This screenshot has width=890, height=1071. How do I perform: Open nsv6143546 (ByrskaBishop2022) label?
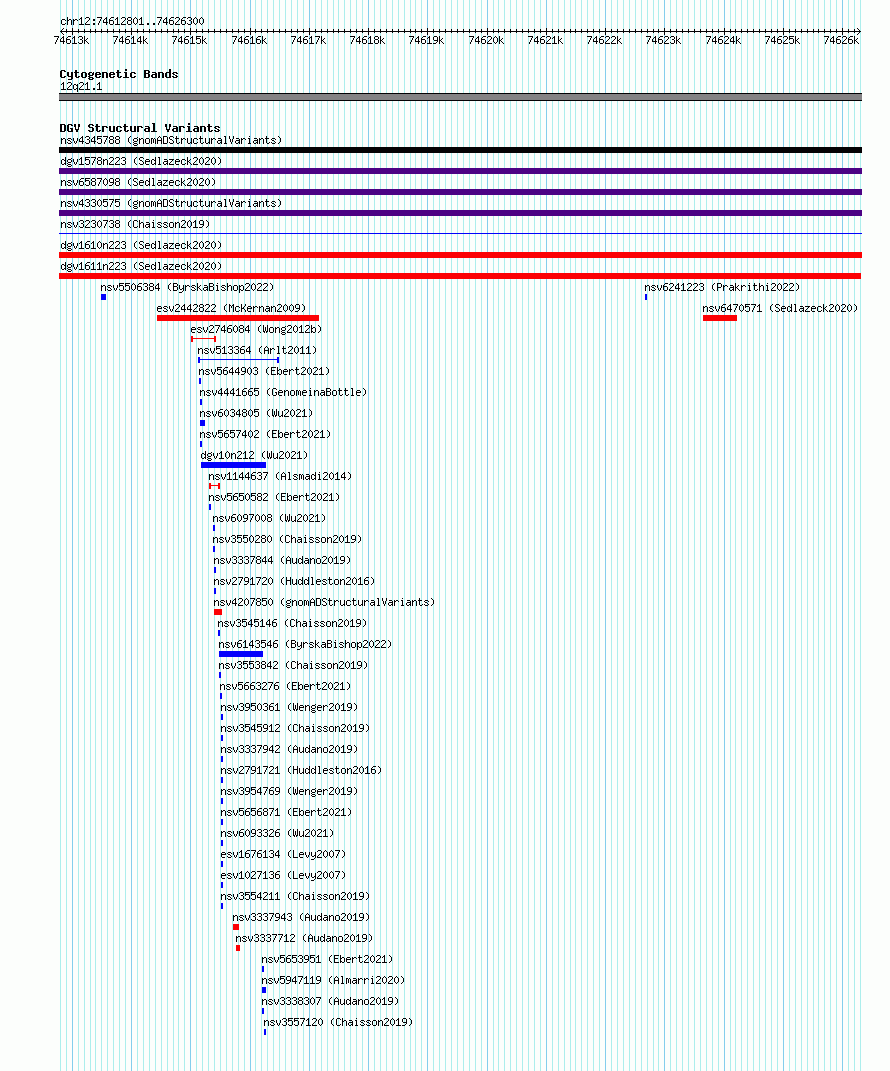click(305, 645)
